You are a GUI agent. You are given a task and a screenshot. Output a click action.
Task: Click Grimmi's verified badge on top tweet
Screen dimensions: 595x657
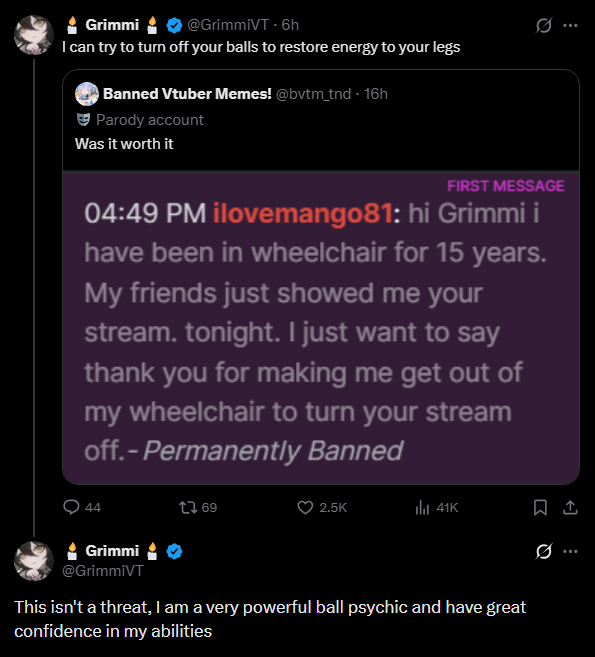[174, 26]
